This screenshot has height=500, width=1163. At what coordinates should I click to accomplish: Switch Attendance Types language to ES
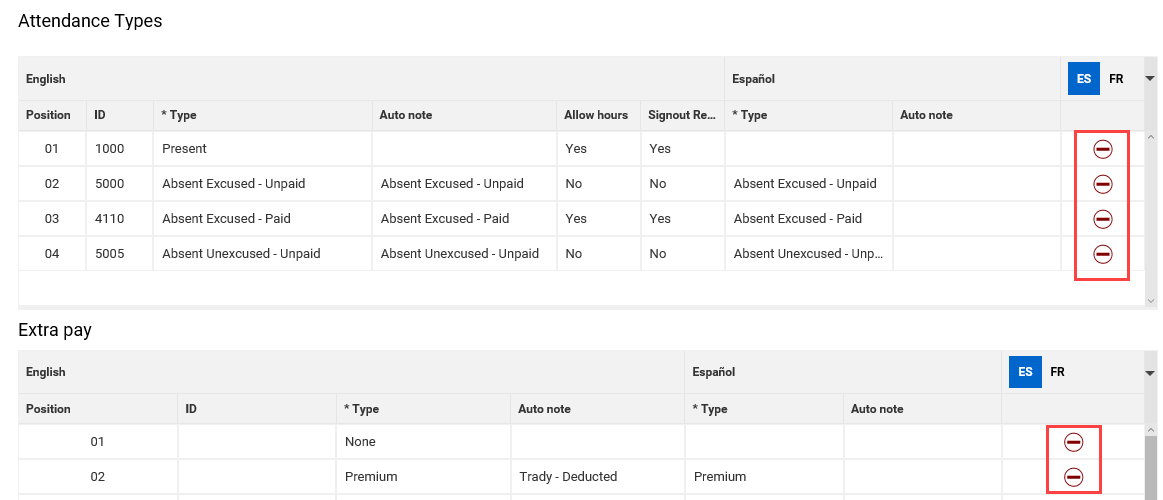pos(1084,79)
